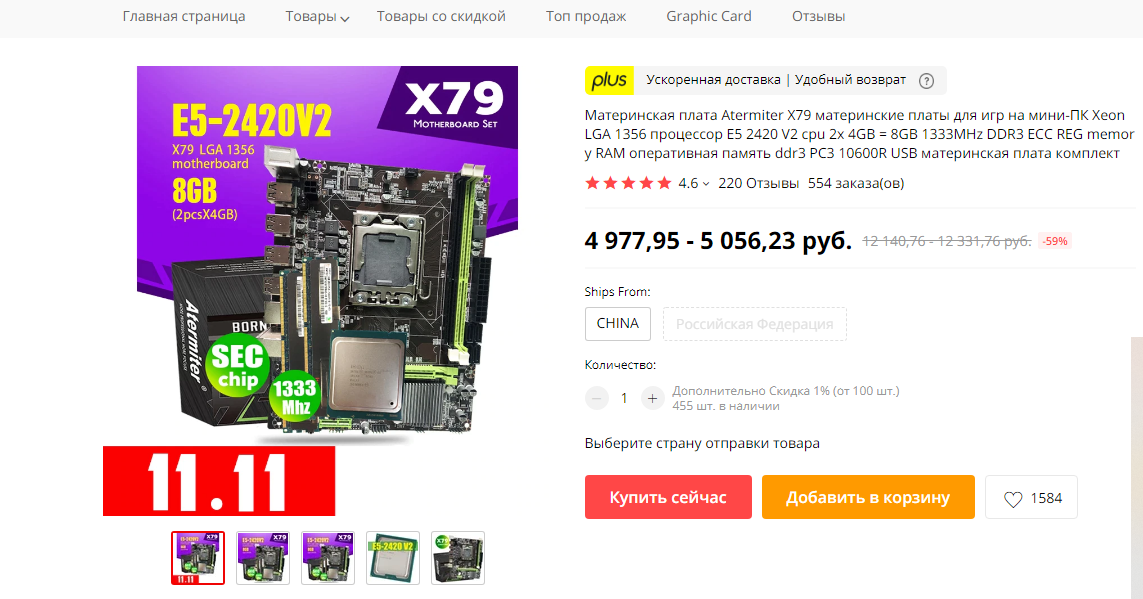Click the help question mark icon

click(x=926, y=81)
